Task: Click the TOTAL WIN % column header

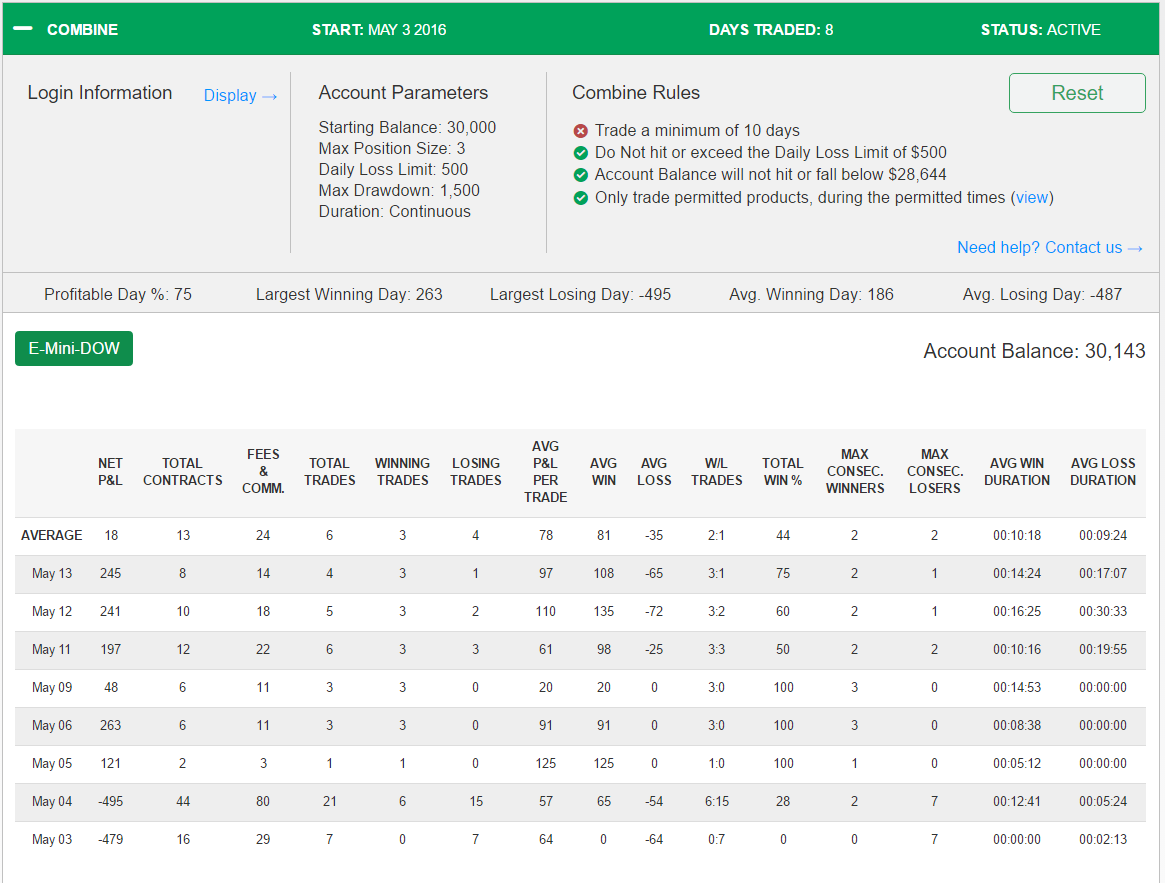Action: tap(782, 471)
